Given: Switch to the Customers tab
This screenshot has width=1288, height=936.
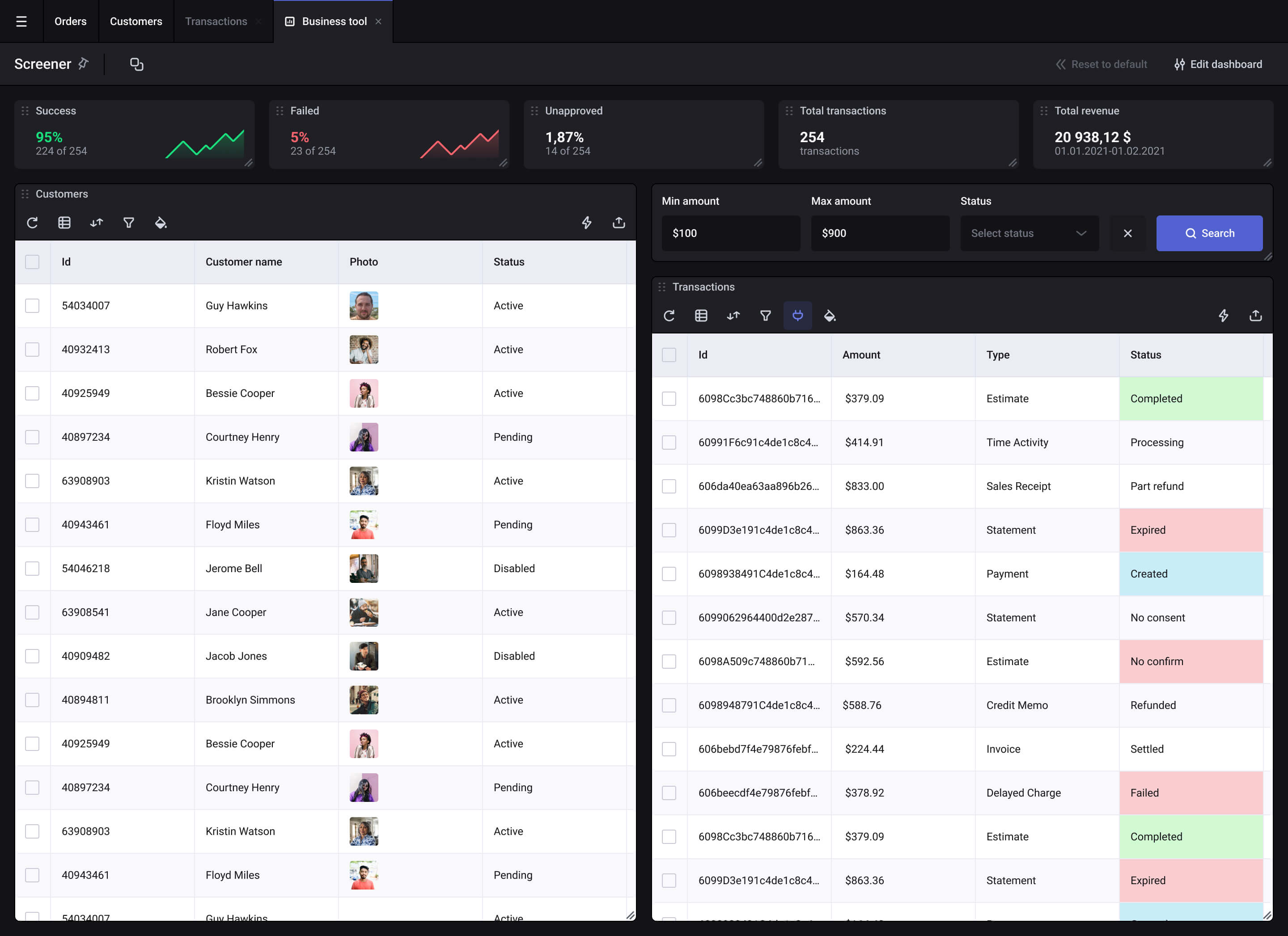Looking at the screenshot, I should (x=136, y=21).
